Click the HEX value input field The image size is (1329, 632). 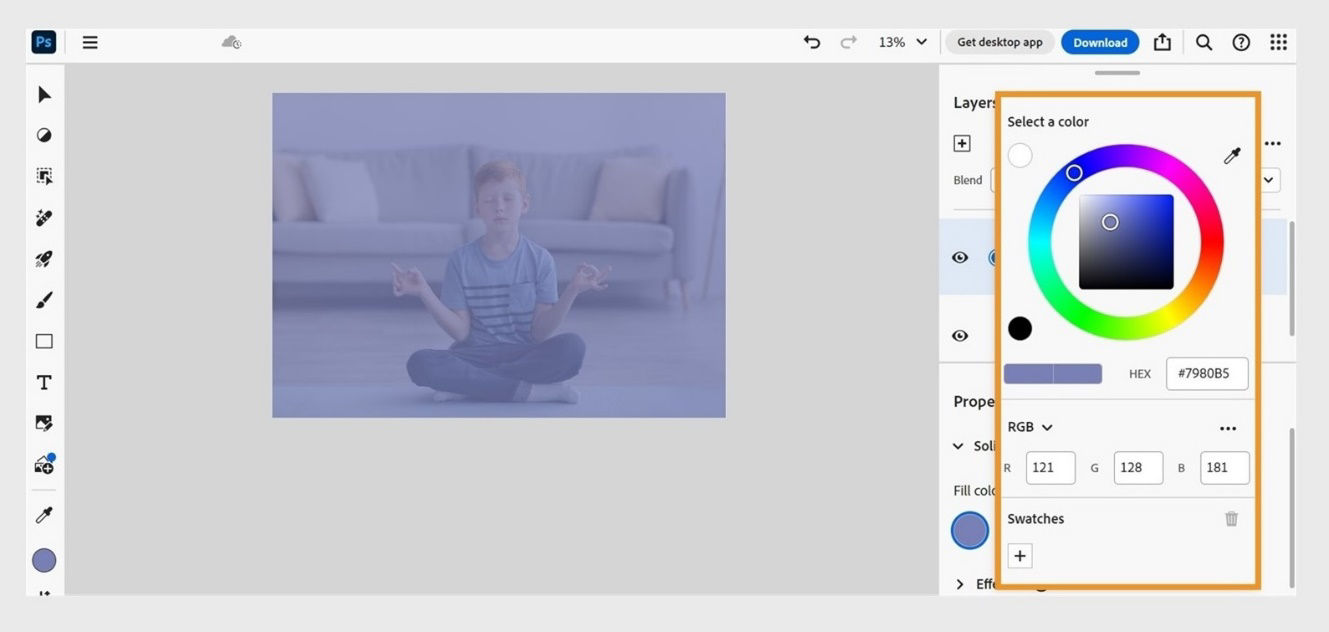click(x=1206, y=373)
